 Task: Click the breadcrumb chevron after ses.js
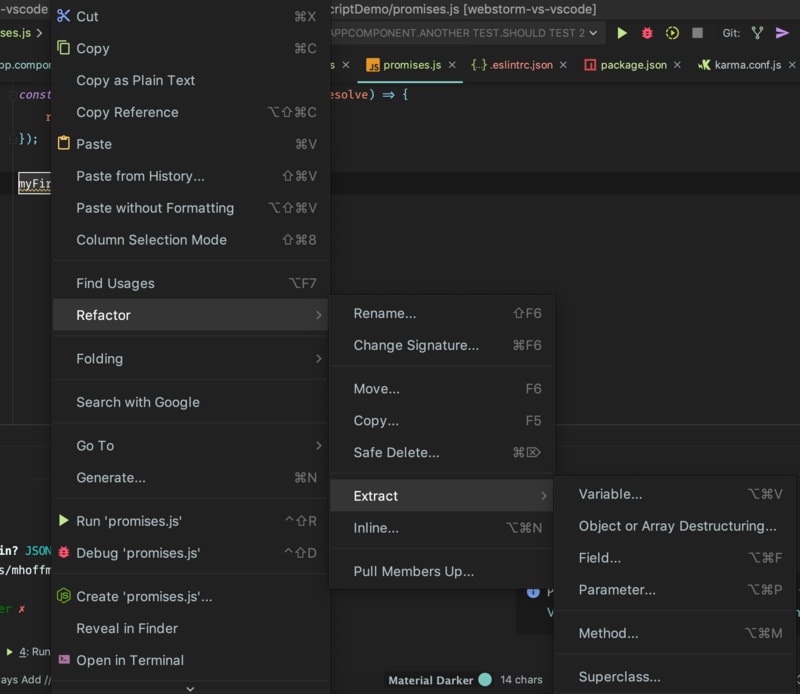(39, 33)
